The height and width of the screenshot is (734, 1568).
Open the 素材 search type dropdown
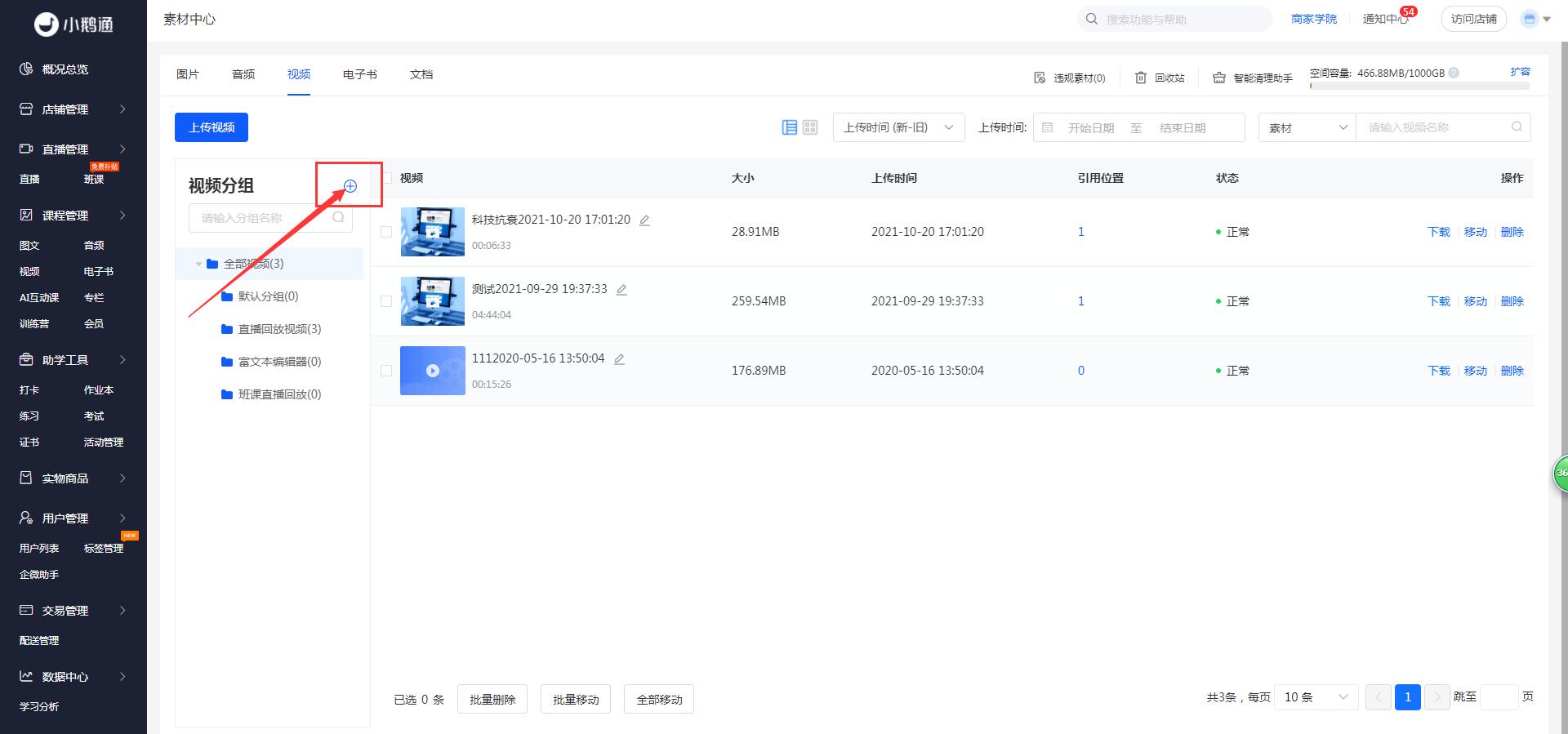click(1307, 127)
